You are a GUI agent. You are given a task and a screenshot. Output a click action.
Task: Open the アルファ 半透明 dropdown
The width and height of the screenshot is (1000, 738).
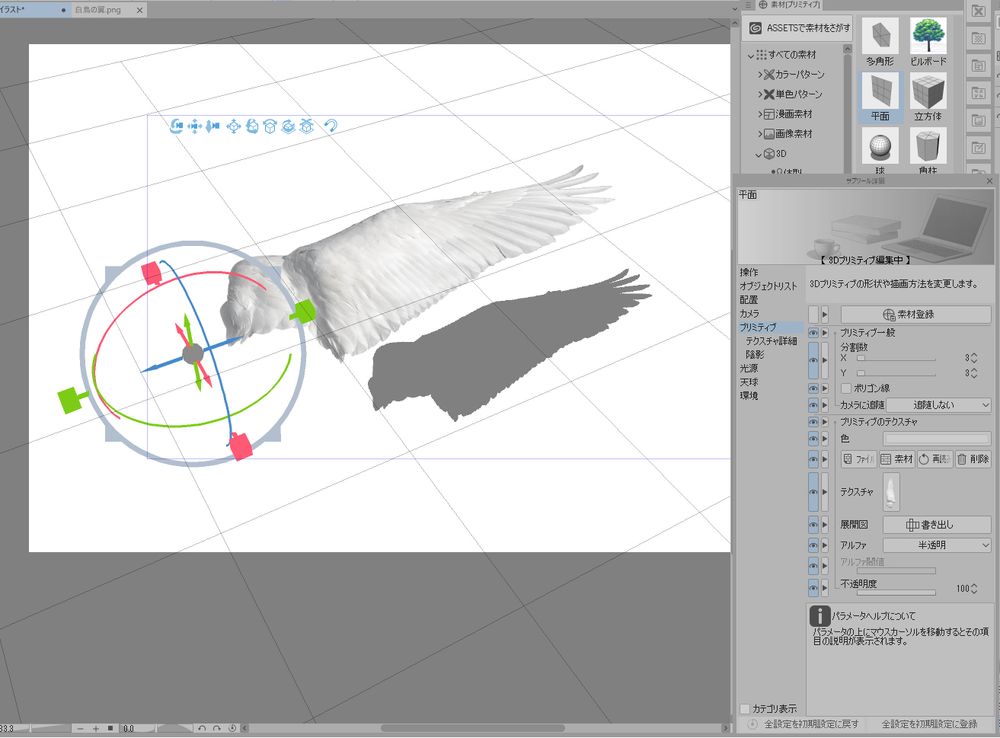point(937,545)
